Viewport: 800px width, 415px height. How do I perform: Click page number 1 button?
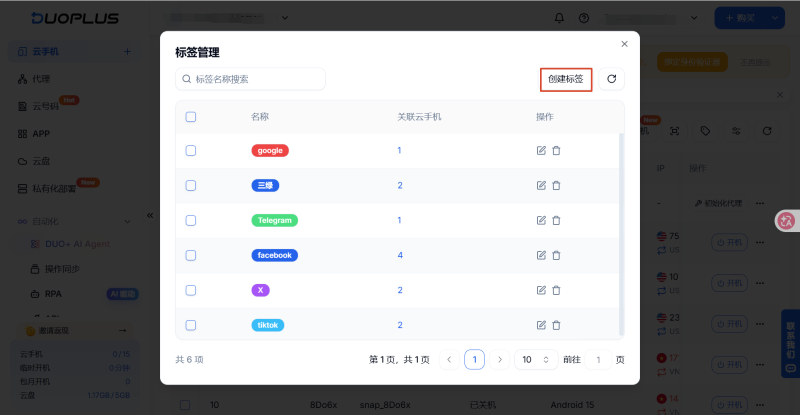point(474,360)
